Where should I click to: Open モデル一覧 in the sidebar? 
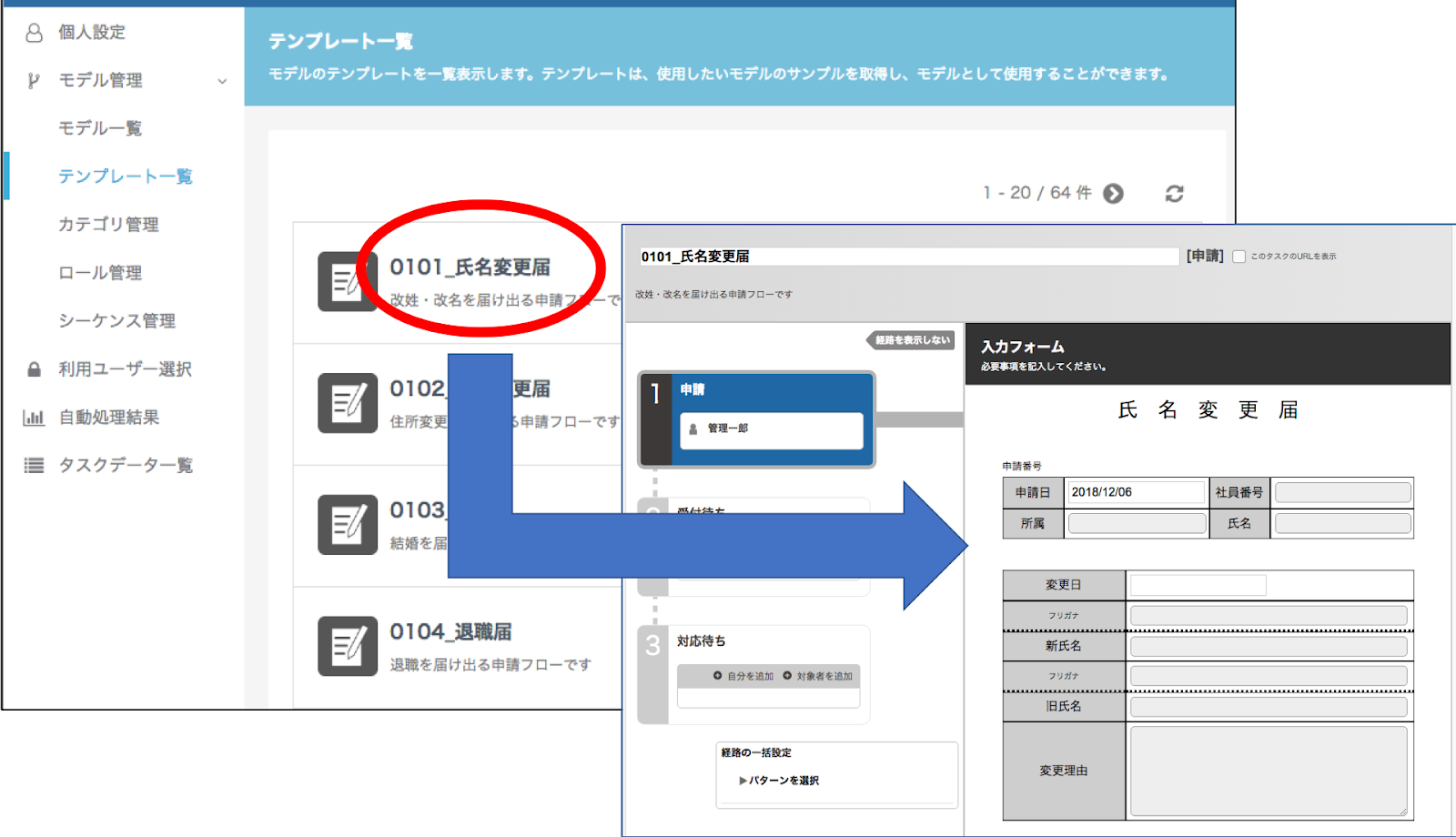point(100,128)
